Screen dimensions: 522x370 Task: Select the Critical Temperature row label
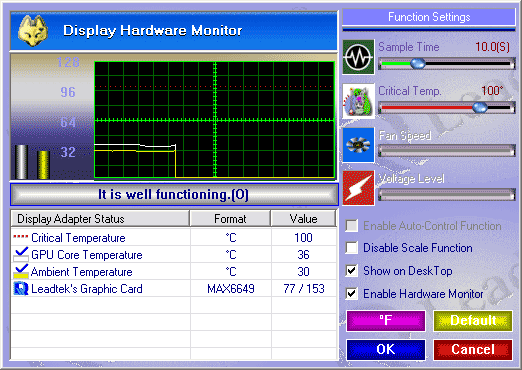pyautogui.click(x=78, y=238)
